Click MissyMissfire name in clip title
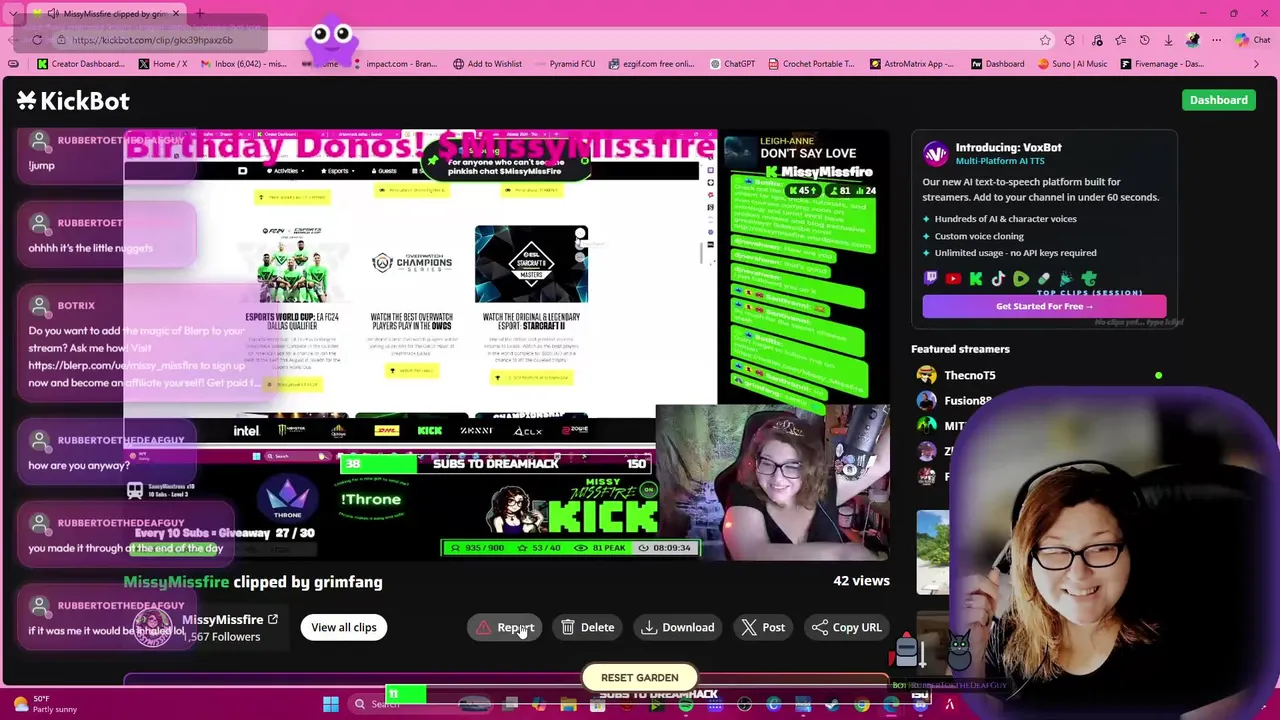Viewport: 1280px width, 720px height. click(176, 582)
